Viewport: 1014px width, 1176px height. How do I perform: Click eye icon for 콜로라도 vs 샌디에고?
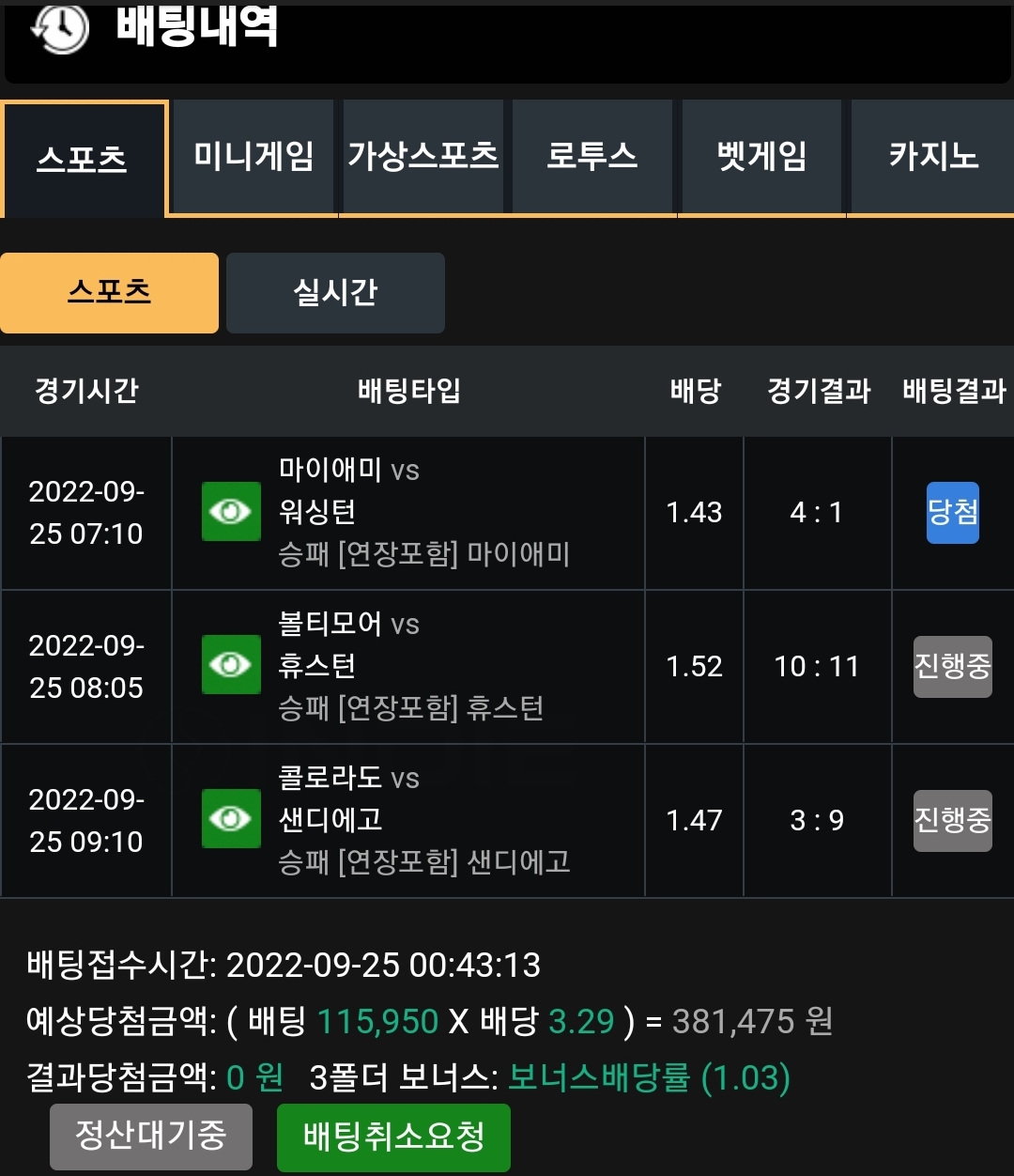[x=231, y=819]
